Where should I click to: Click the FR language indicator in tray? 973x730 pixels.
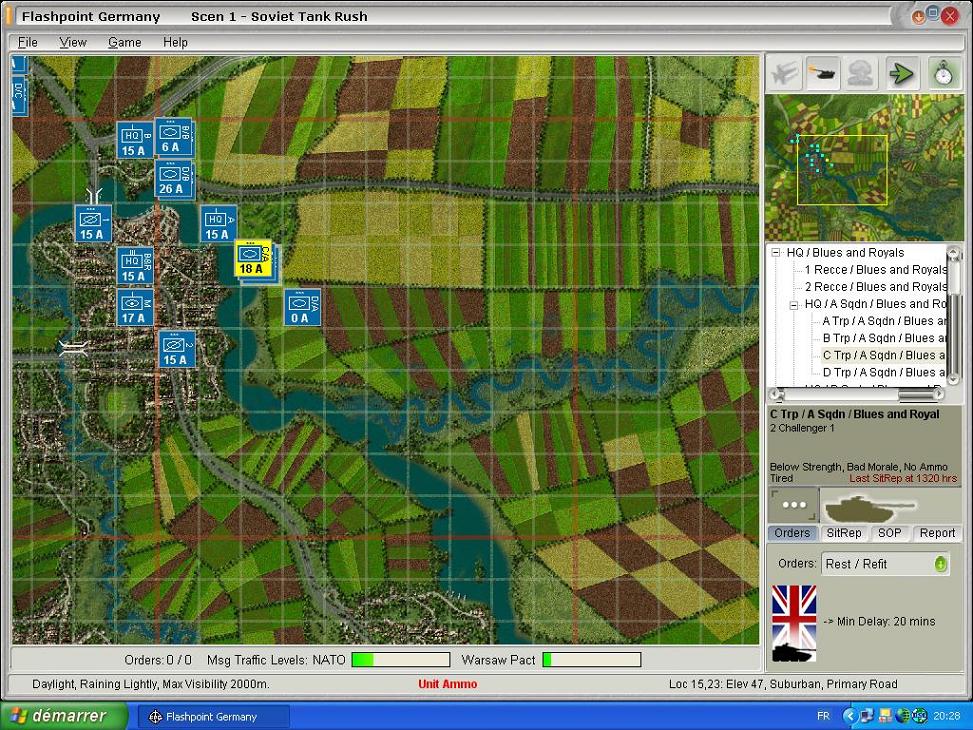tap(823, 716)
